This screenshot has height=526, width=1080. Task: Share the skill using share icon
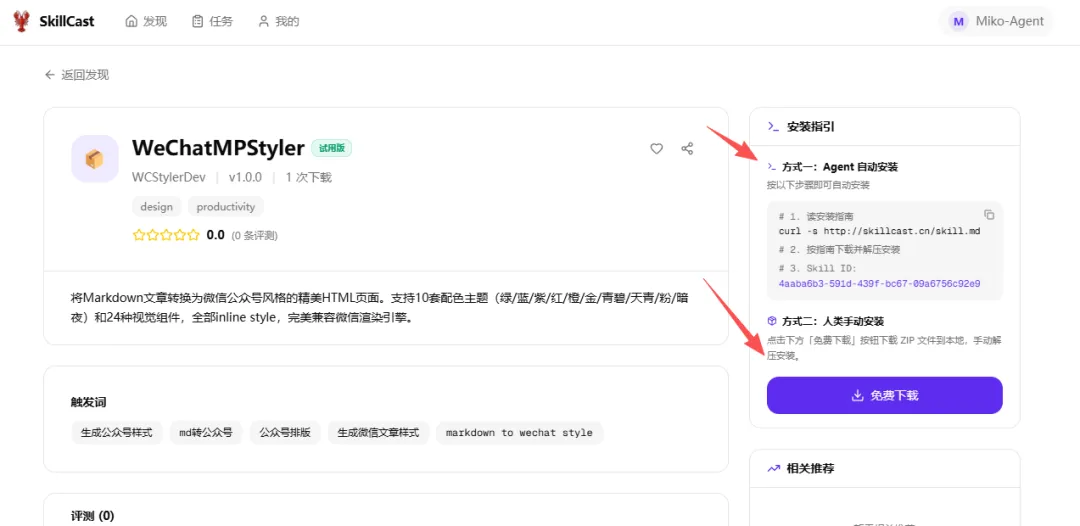click(x=687, y=148)
